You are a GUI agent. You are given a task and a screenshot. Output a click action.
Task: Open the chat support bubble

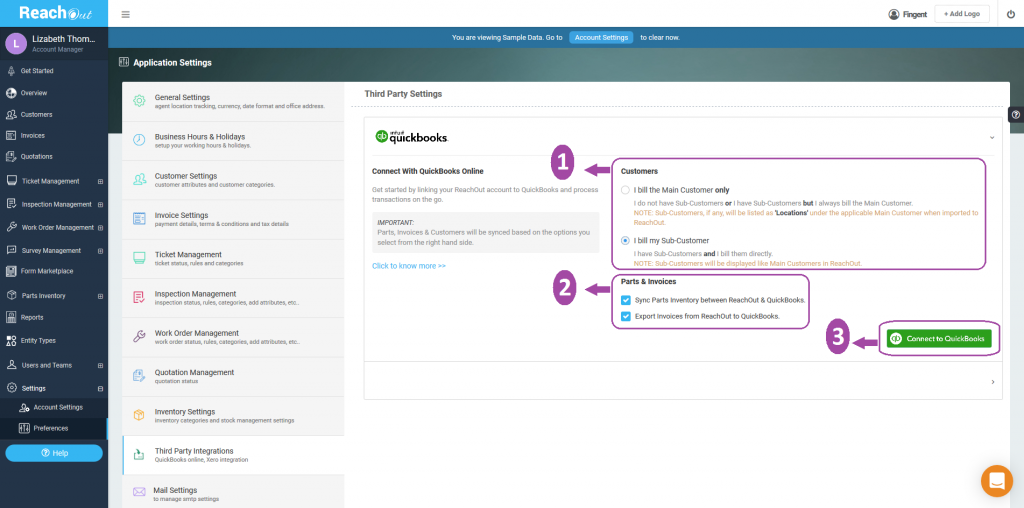click(997, 481)
